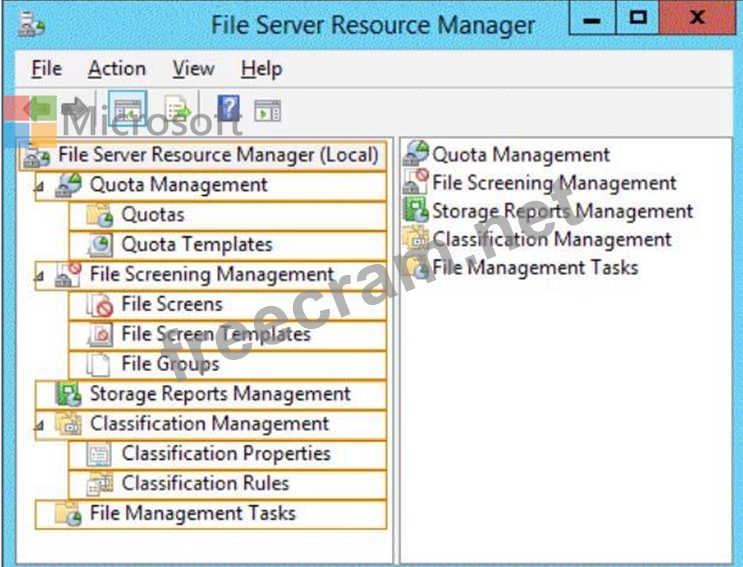743x567 pixels.
Task: Click the File Screening Management tree icon
Action: [x=69, y=275]
